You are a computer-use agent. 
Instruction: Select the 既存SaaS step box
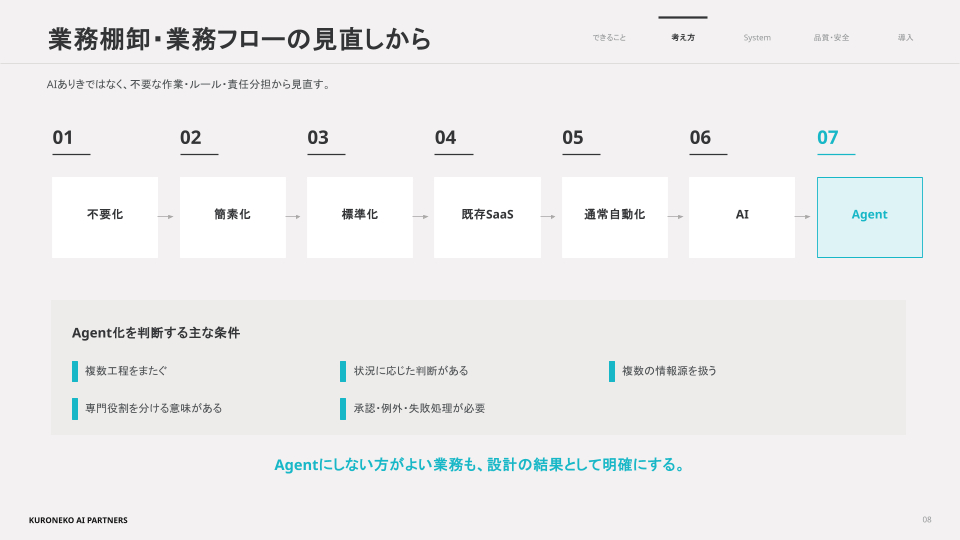pyautogui.click(x=487, y=217)
